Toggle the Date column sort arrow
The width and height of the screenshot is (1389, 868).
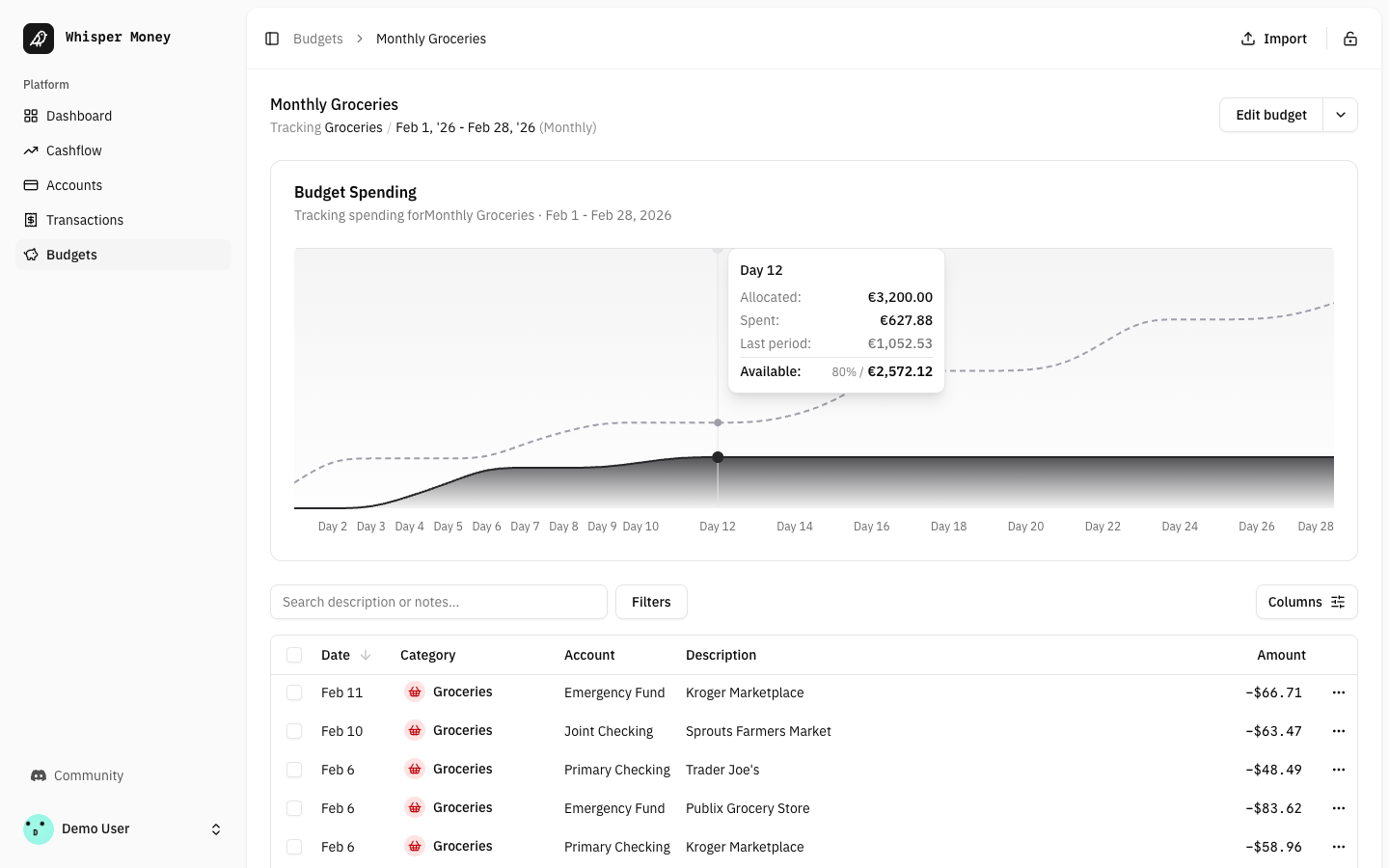click(x=367, y=655)
